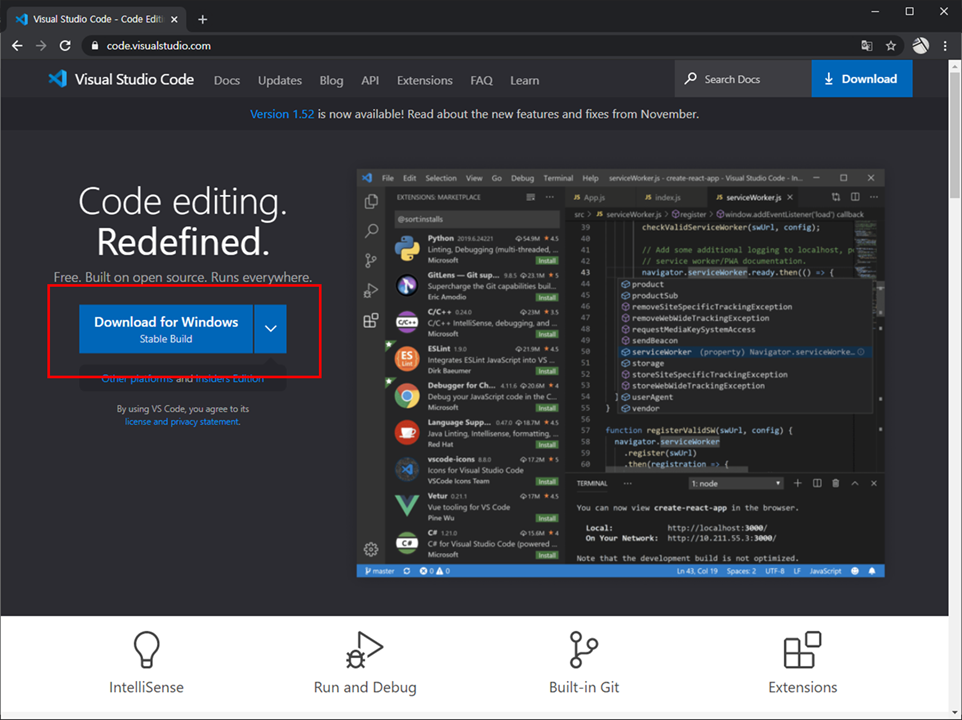Click the blue Download button in header

861,79
